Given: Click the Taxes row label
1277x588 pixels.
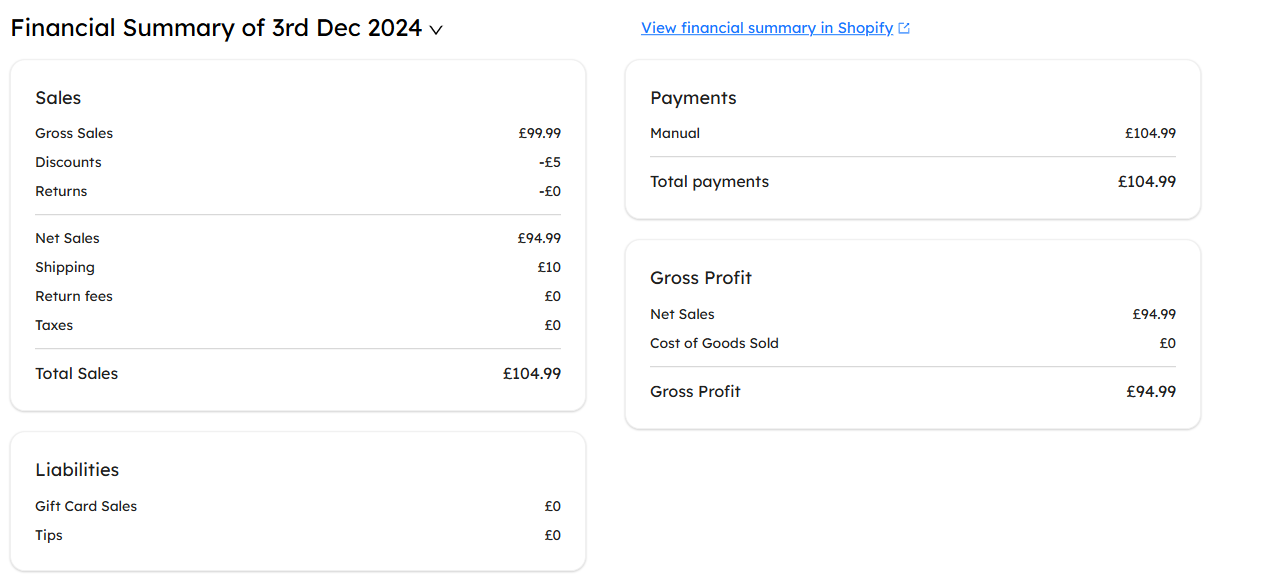Looking at the screenshot, I should pos(54,325).
